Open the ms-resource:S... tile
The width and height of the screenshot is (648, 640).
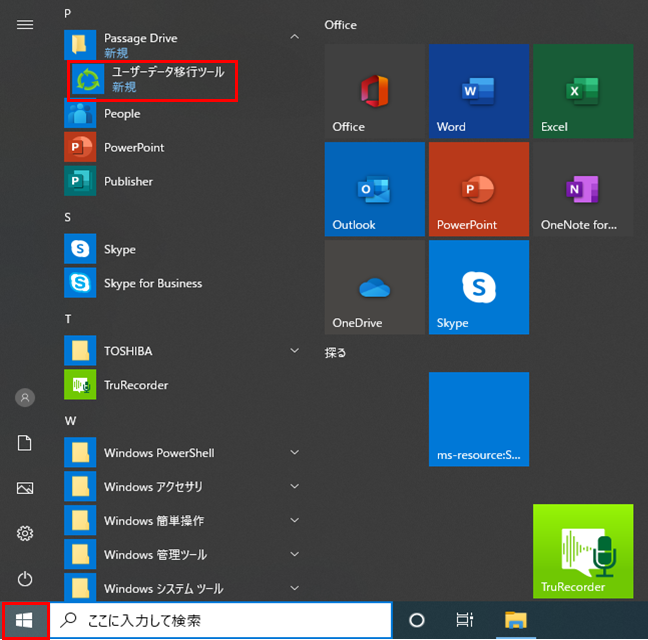[x=479, y=419]
